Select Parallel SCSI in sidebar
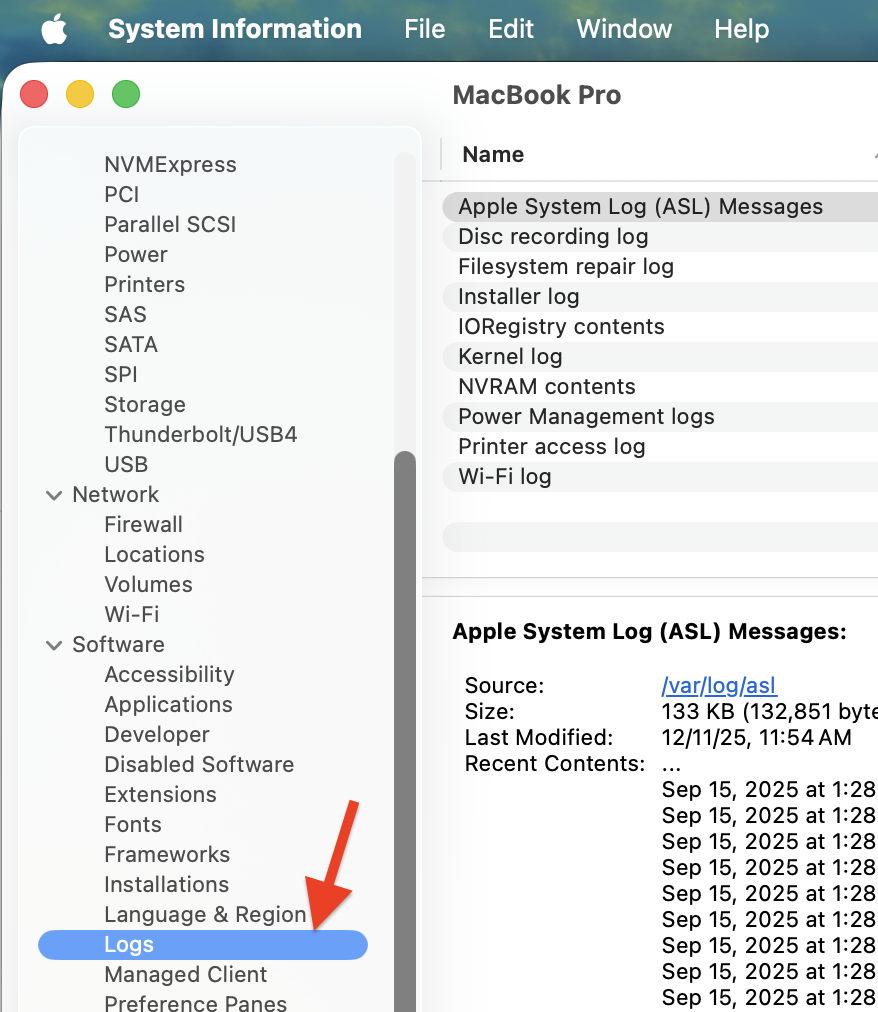Screen dimensions: 878x1012 (170, 225)
